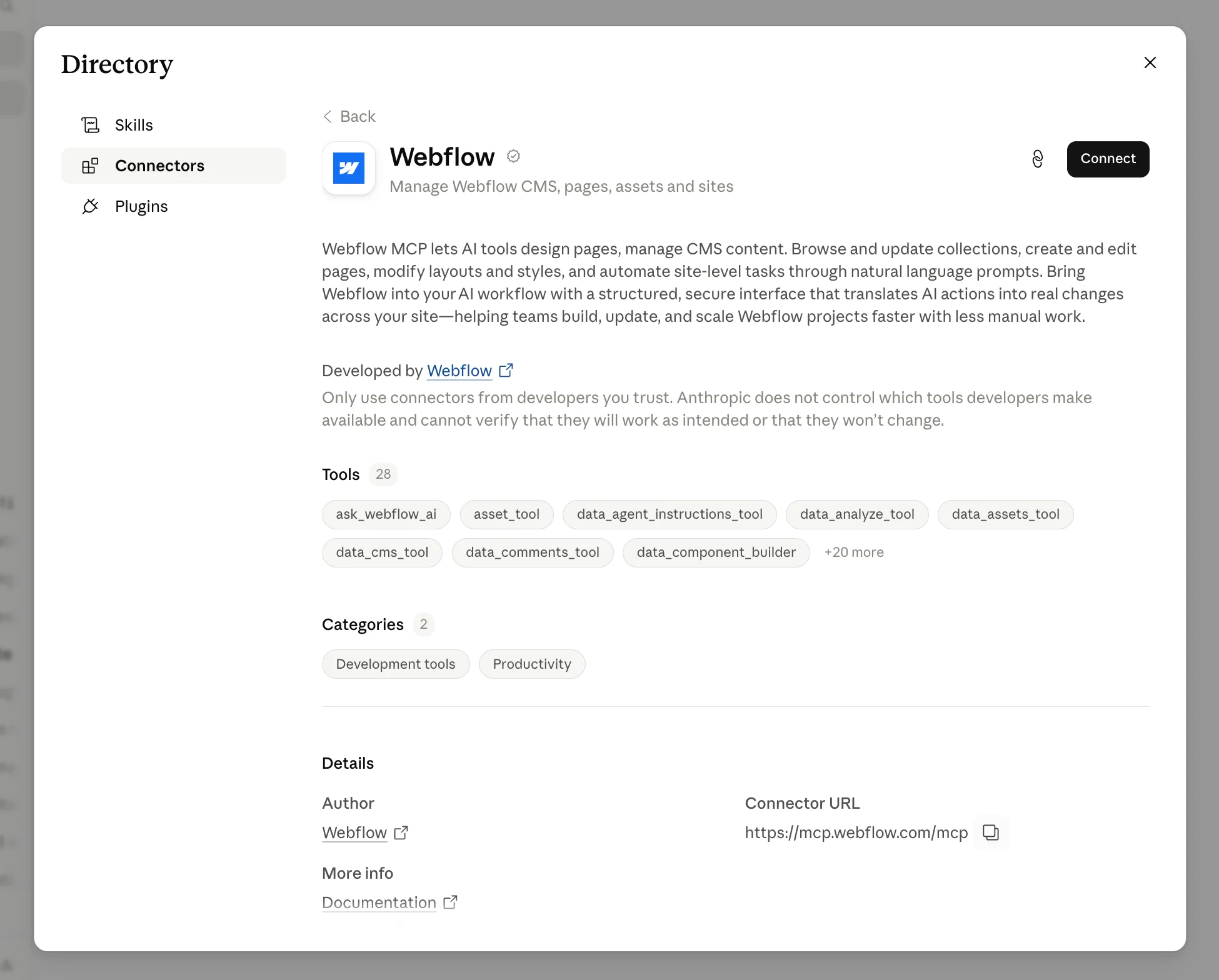Open the Developed by Webflow link
The height and width of the screenshot is (980, 1219).
[x=459, y=371]
